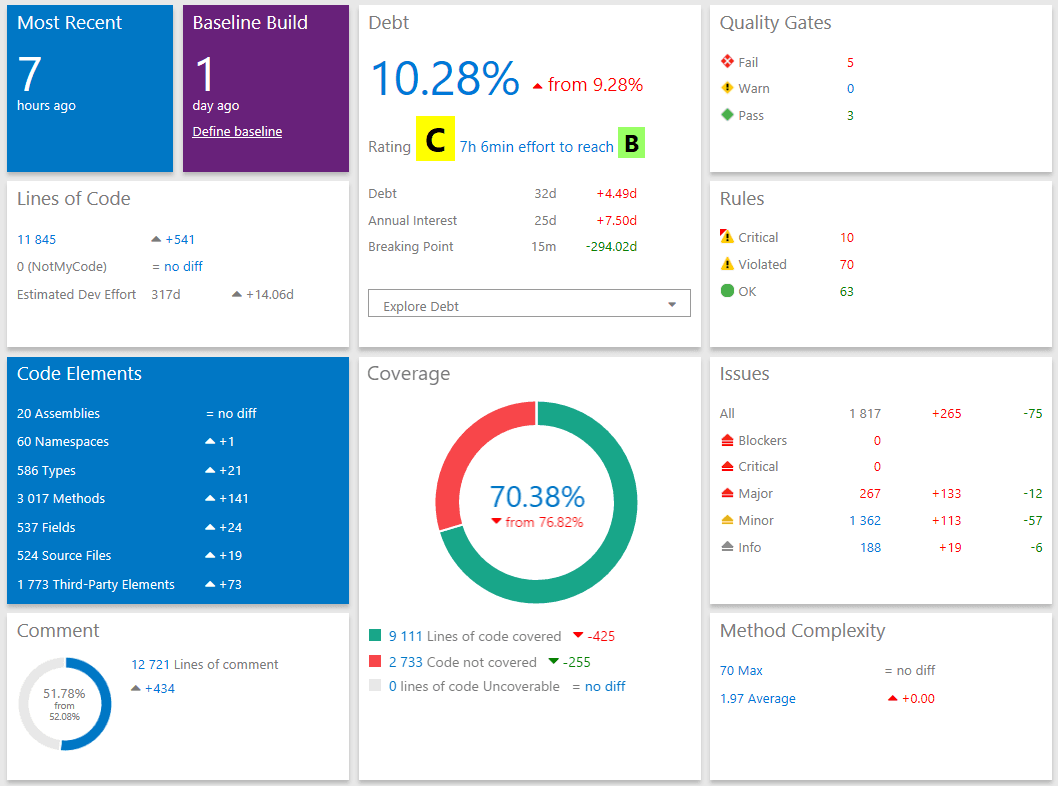
Task: Click the Violated rules icon
Action: click(x=726, y=264)
